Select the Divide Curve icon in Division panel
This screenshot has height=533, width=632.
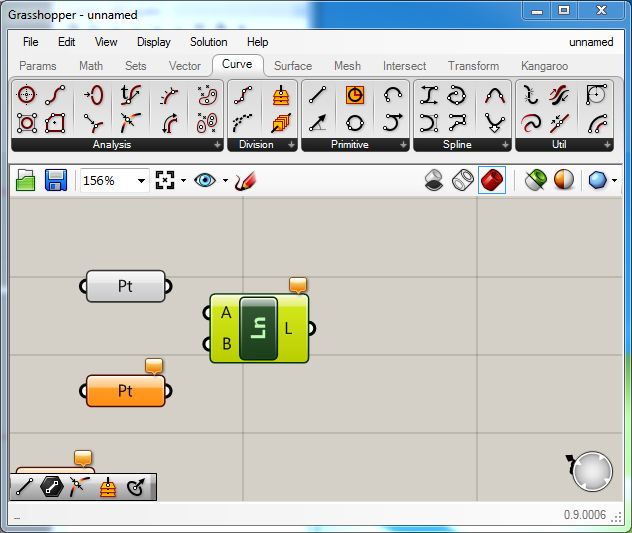pyautogui.click(x=243, y=95)
